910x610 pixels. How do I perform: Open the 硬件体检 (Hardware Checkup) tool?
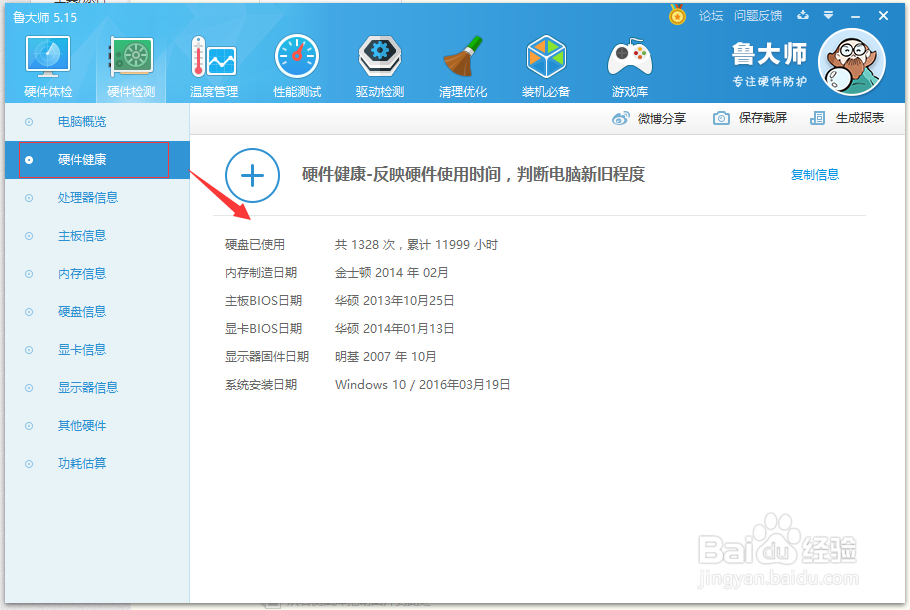pos(47,65)
